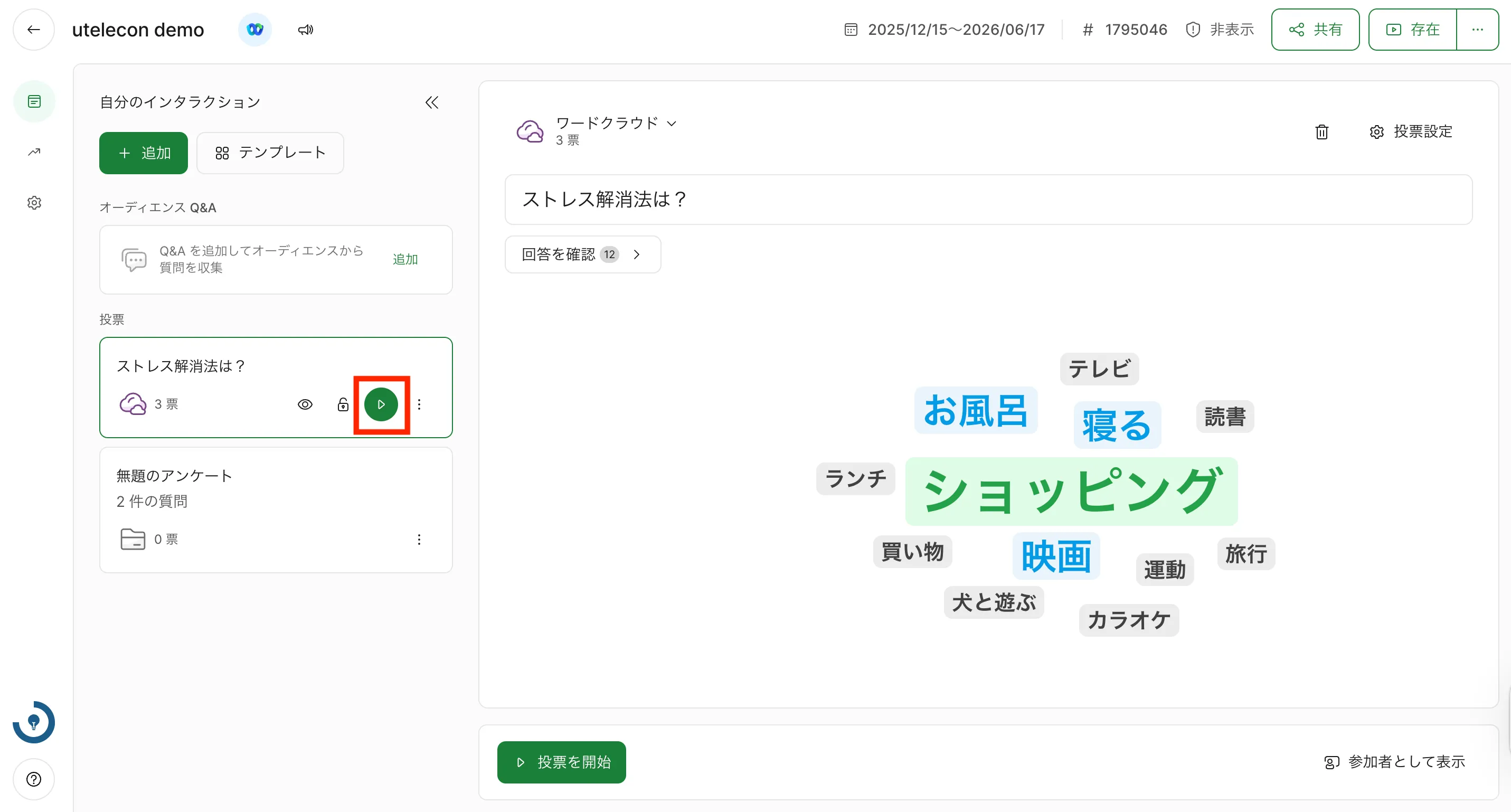Click the Webex integration icon
This screenshot has height=812, width=1511.
click(x=254, y=30)
